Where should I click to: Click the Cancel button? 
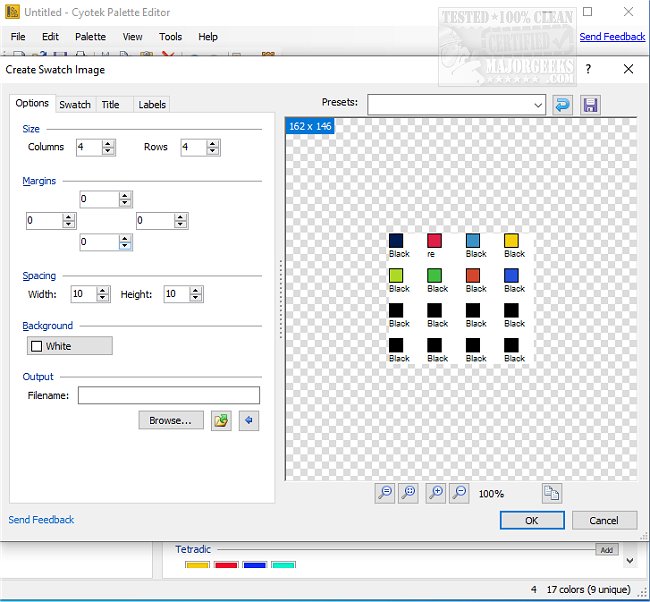tap(604, 520)
